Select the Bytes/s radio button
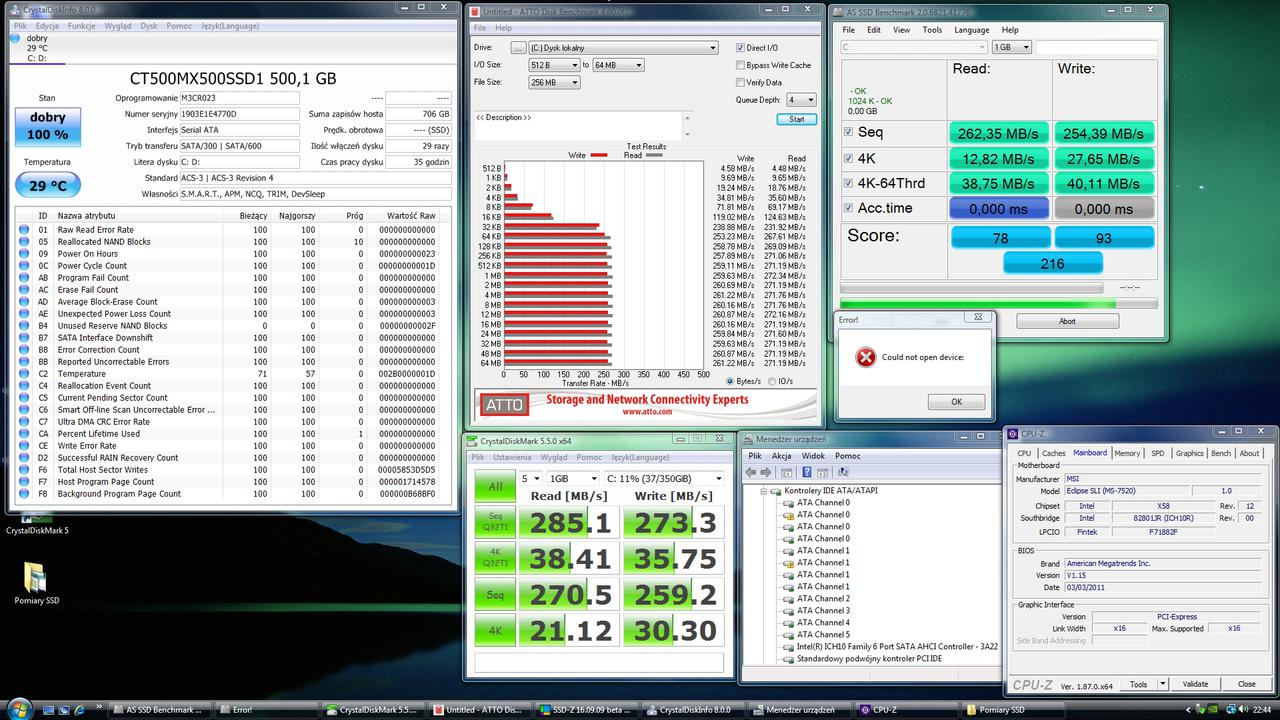 (730, 381)
